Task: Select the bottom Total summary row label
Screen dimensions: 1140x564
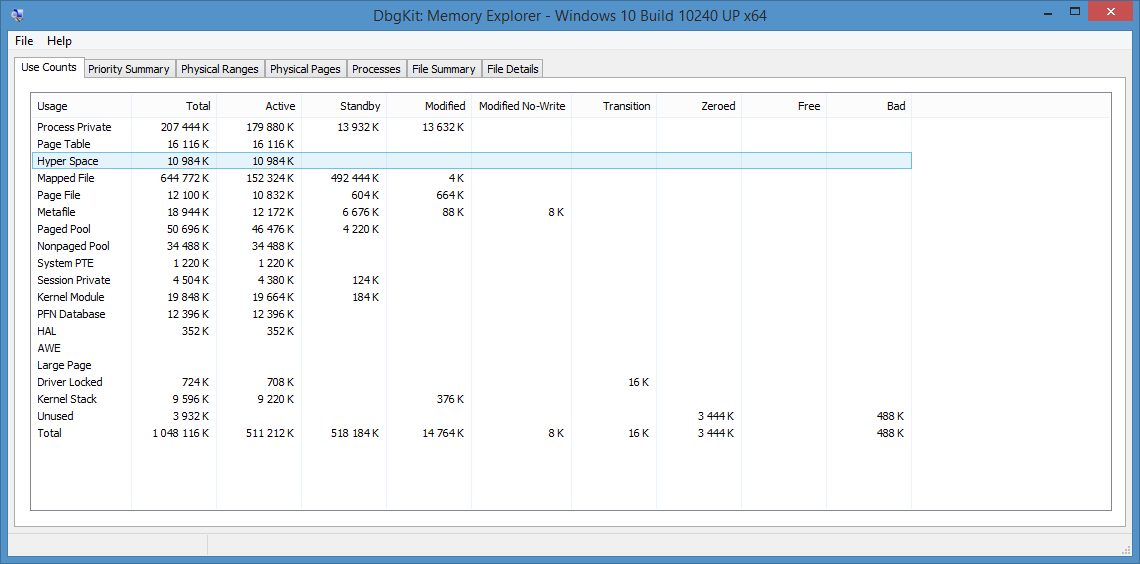Action: (x=49, y=433)
